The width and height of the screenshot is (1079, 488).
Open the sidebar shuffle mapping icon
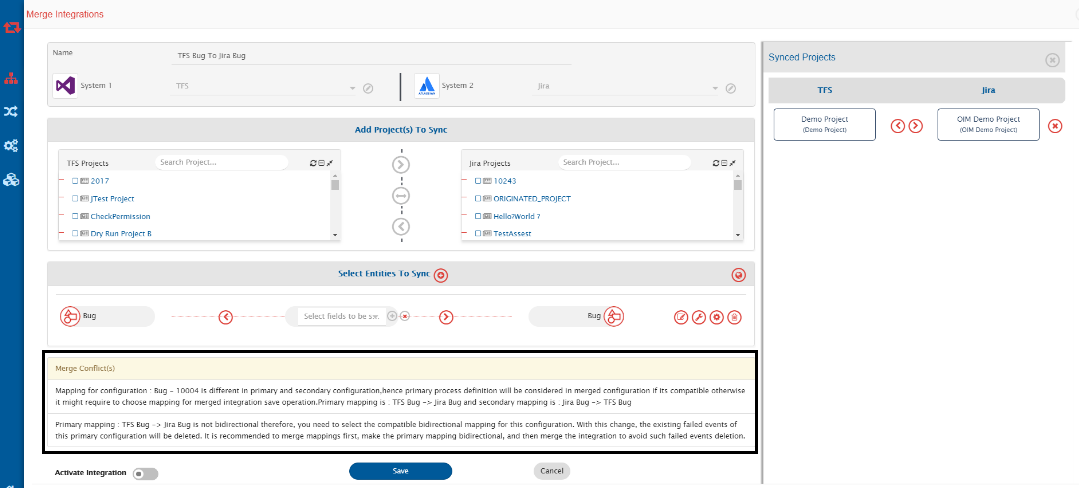click(x=11, y=112)
